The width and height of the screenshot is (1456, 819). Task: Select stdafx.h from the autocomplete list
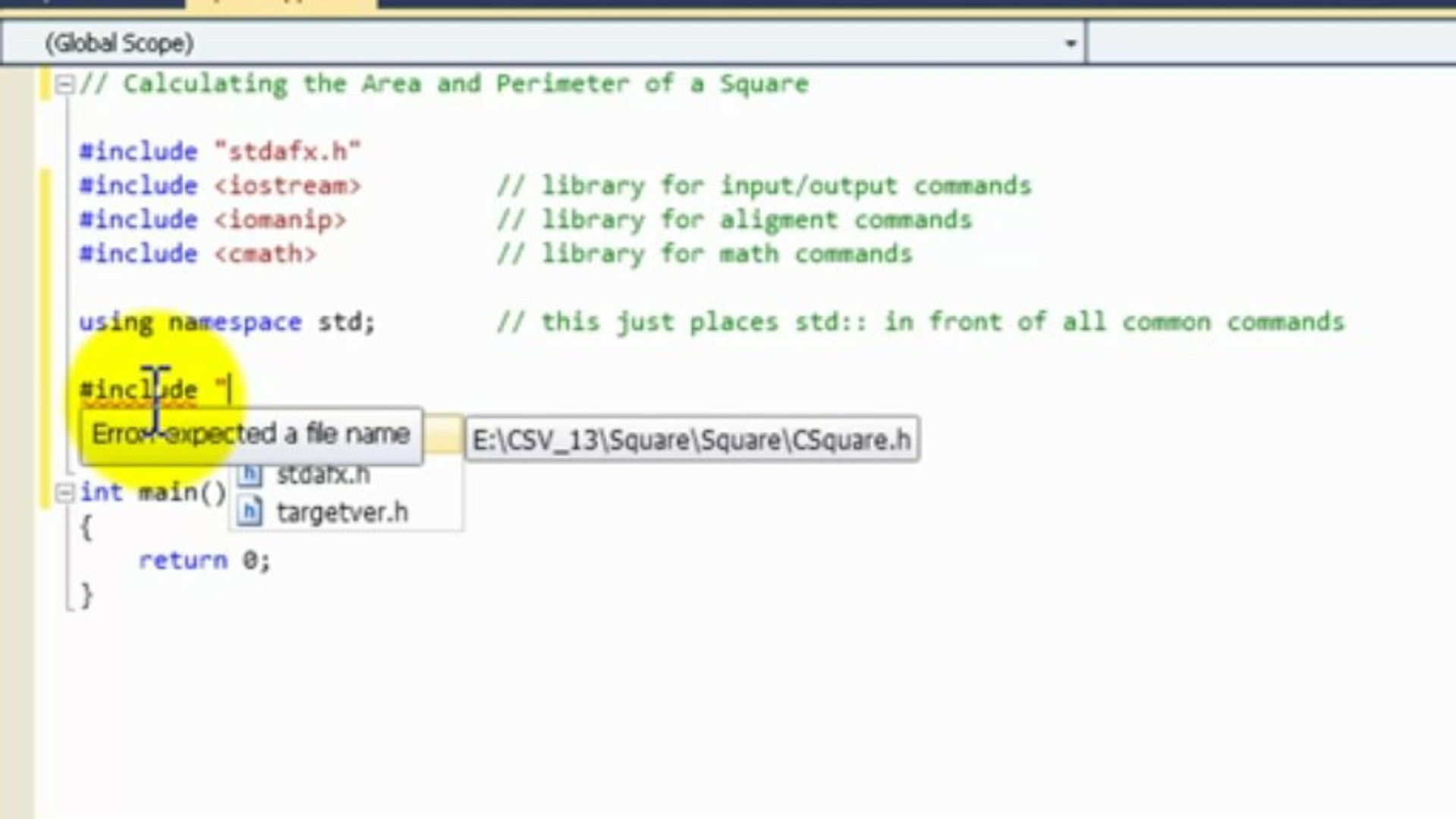coord(323,475)
